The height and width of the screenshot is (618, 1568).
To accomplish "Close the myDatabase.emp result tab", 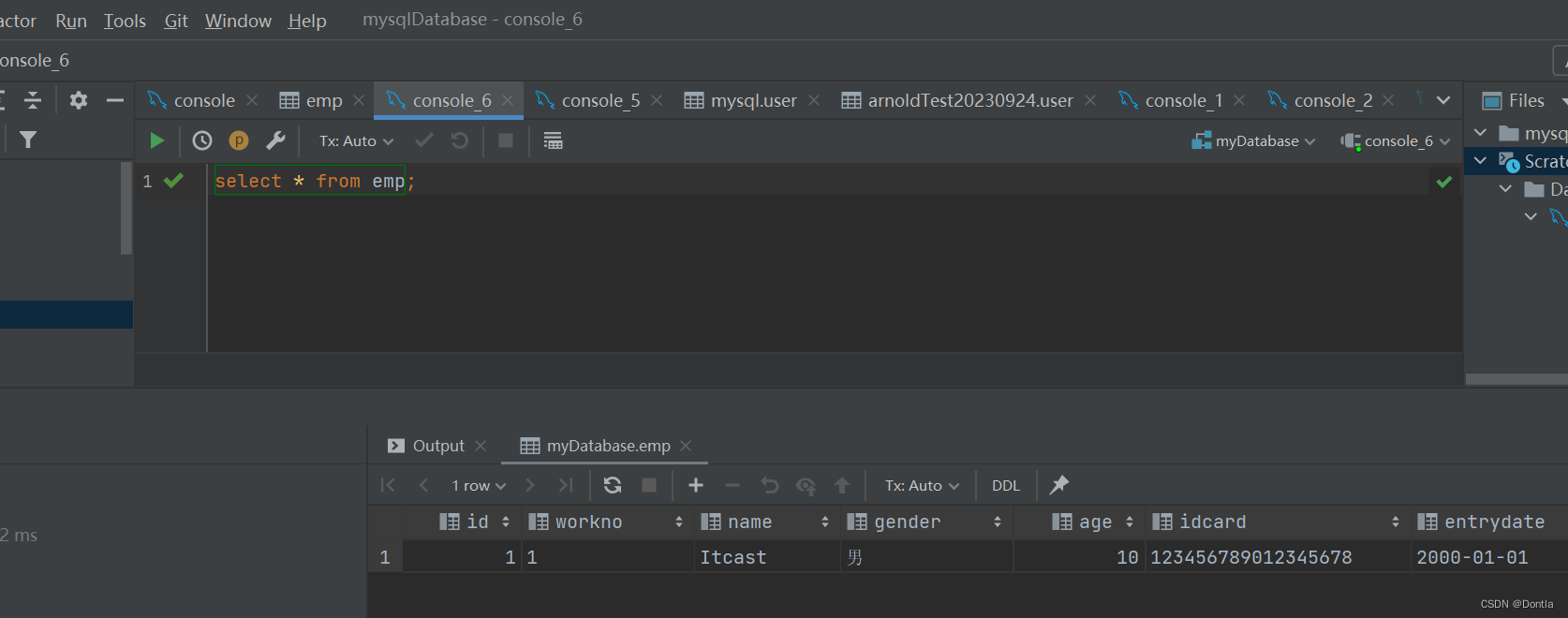I will (686, 446).
